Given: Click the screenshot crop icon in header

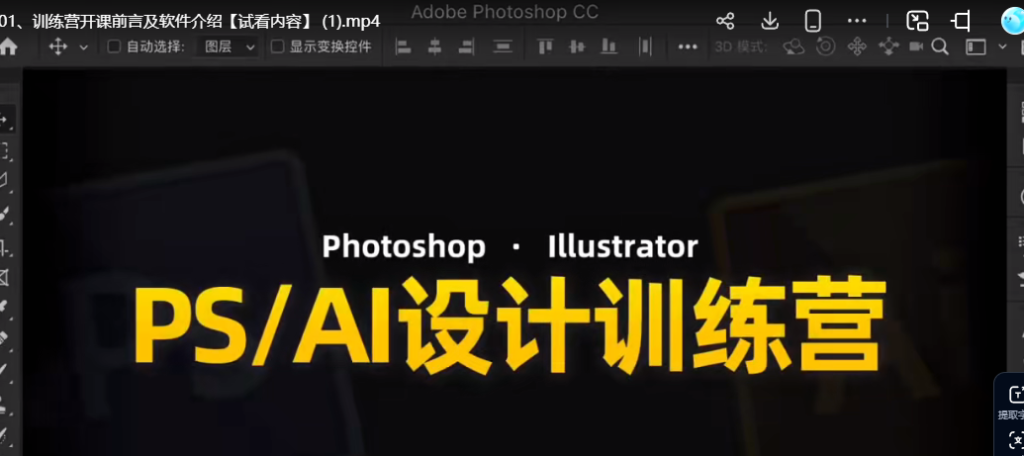Looking at the screenshot, I should 961,22.
